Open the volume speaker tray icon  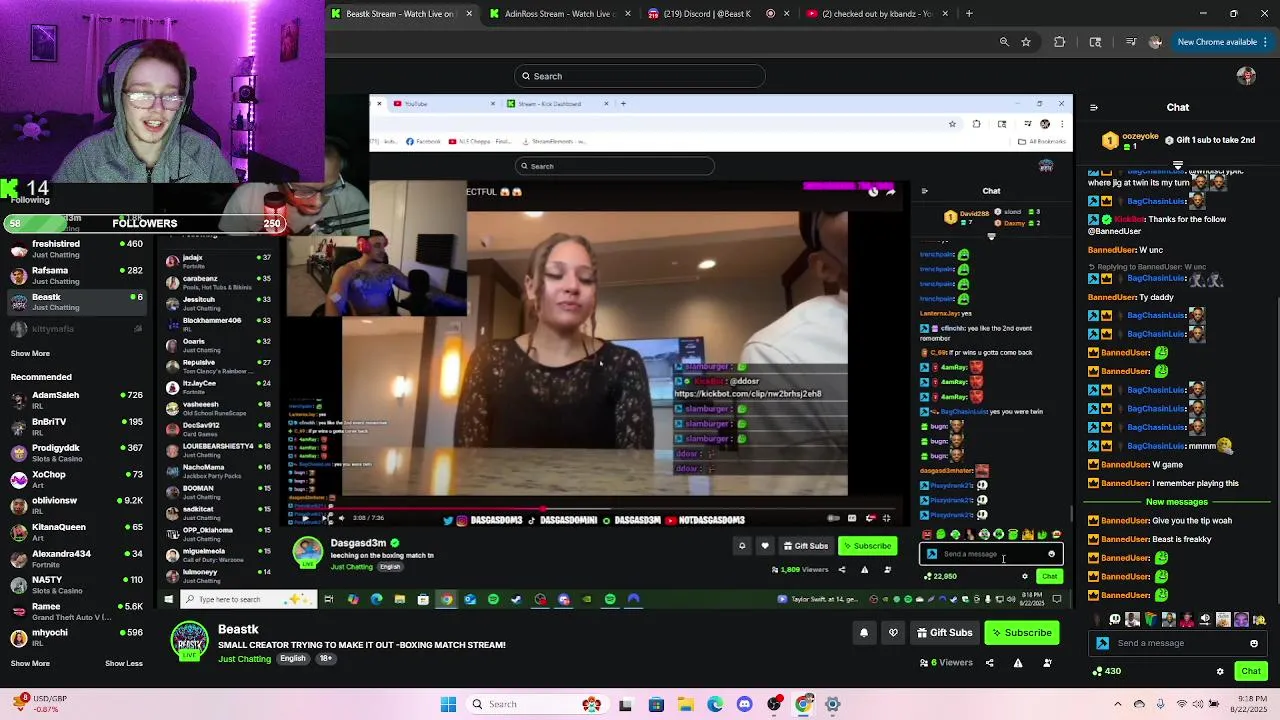(1198, 704)
